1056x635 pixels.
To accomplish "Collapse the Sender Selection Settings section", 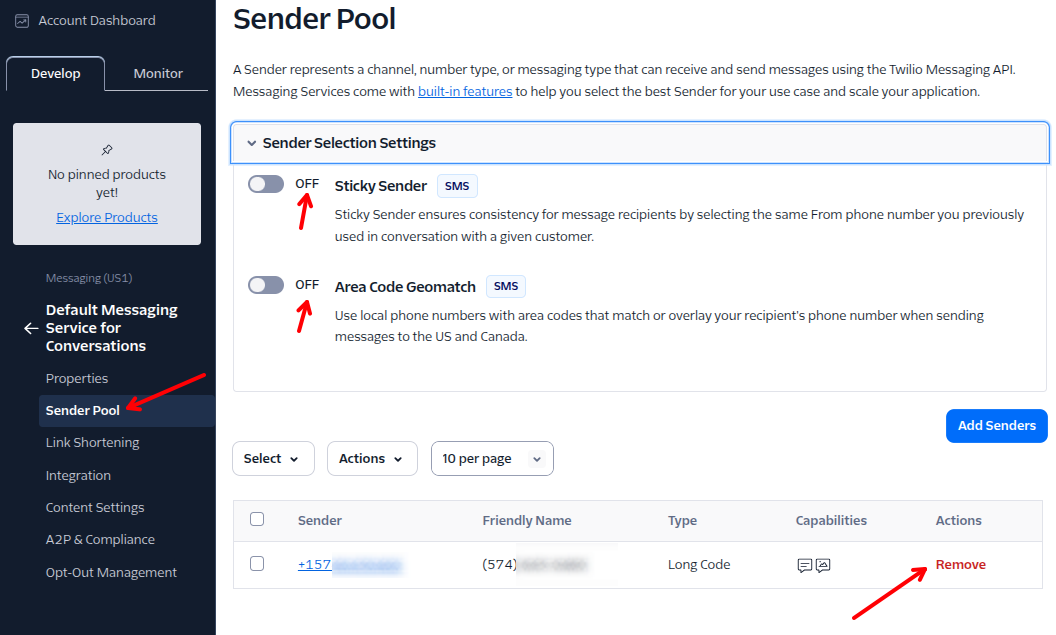I will [251, 142].
